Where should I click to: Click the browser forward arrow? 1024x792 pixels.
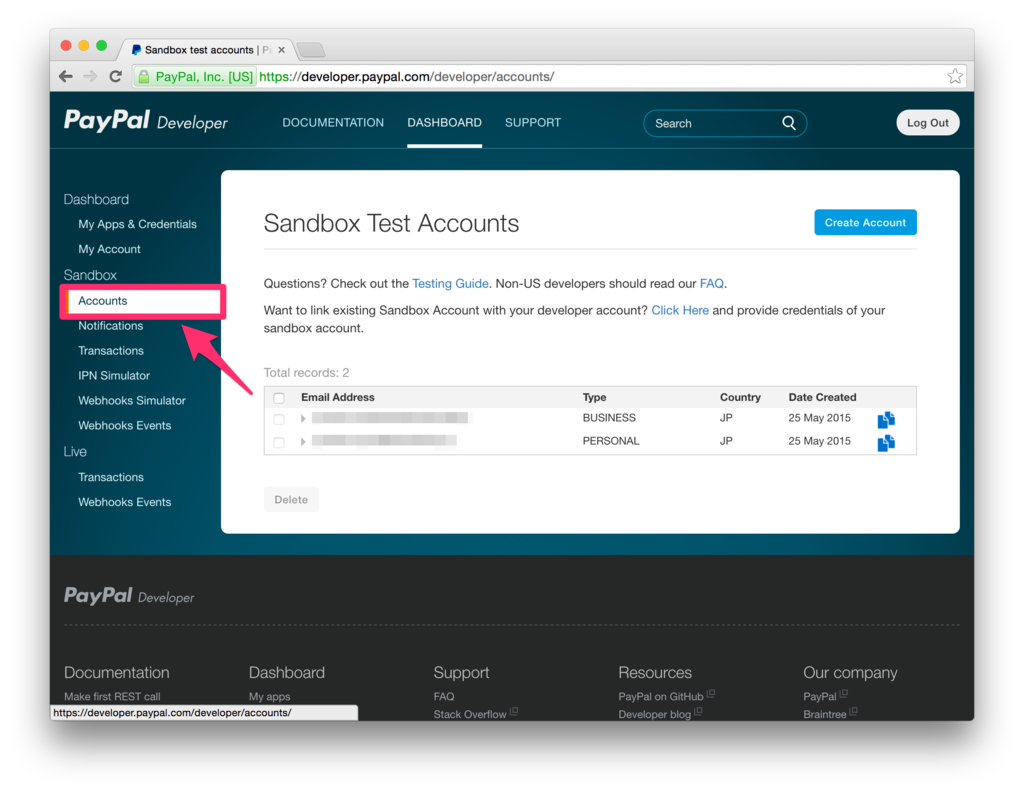[x=90, y=76]
